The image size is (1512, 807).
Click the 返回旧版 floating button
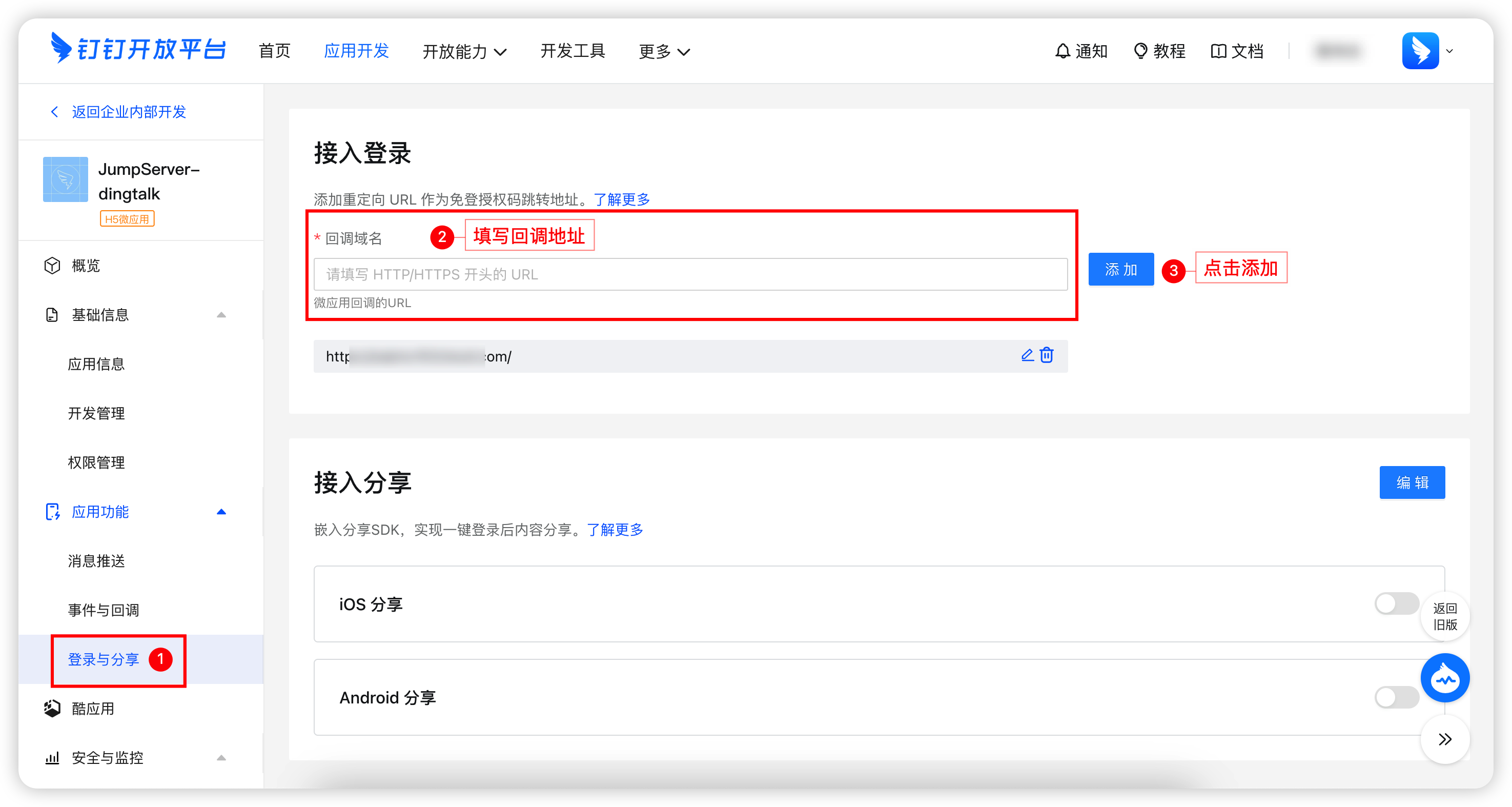point(1444,616)
